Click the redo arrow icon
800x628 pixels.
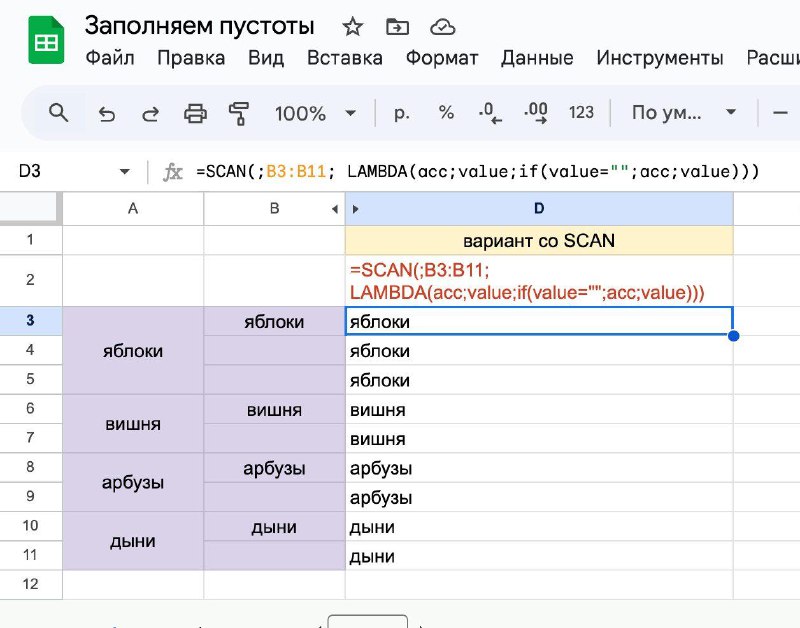tap(151, 113)
